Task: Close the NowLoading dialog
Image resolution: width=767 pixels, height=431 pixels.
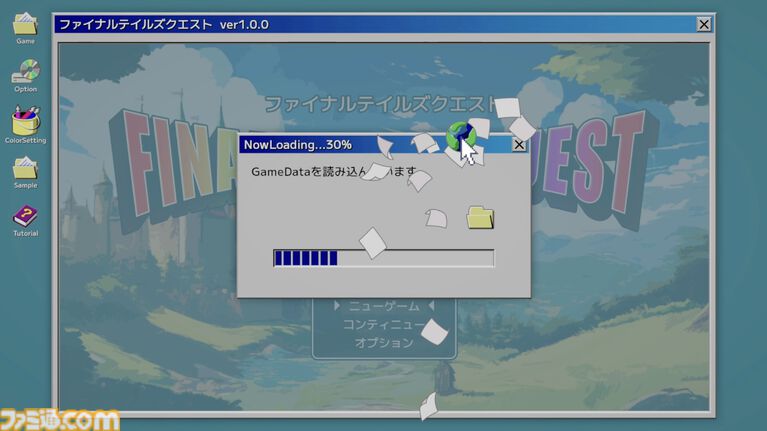Action: click(x=519, y=145)
